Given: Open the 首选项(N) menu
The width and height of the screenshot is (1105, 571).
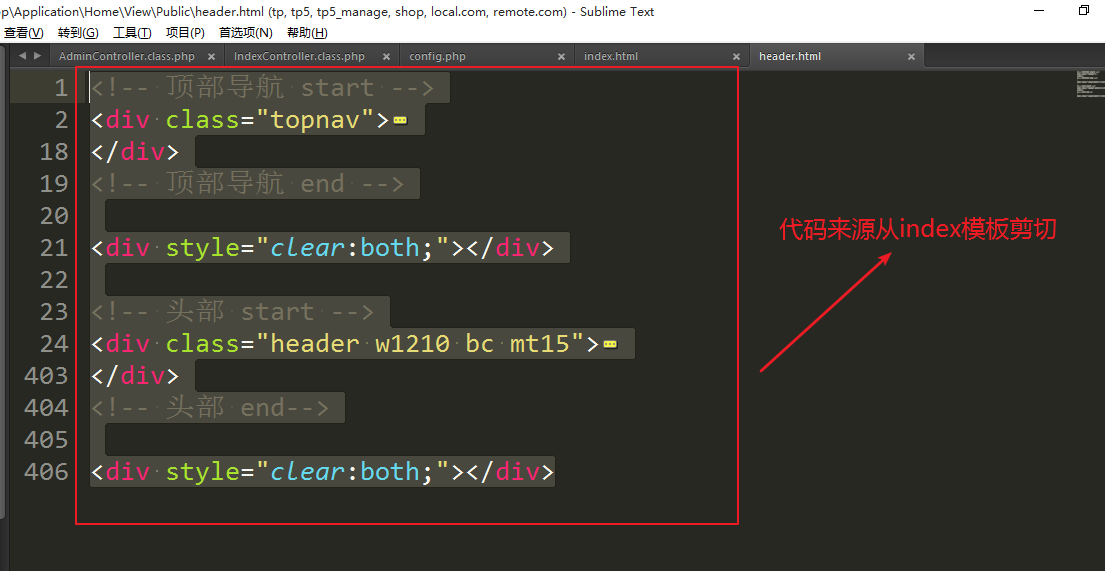Looking at the screenshot, I should pyautogui.click(x=246, y=33).
